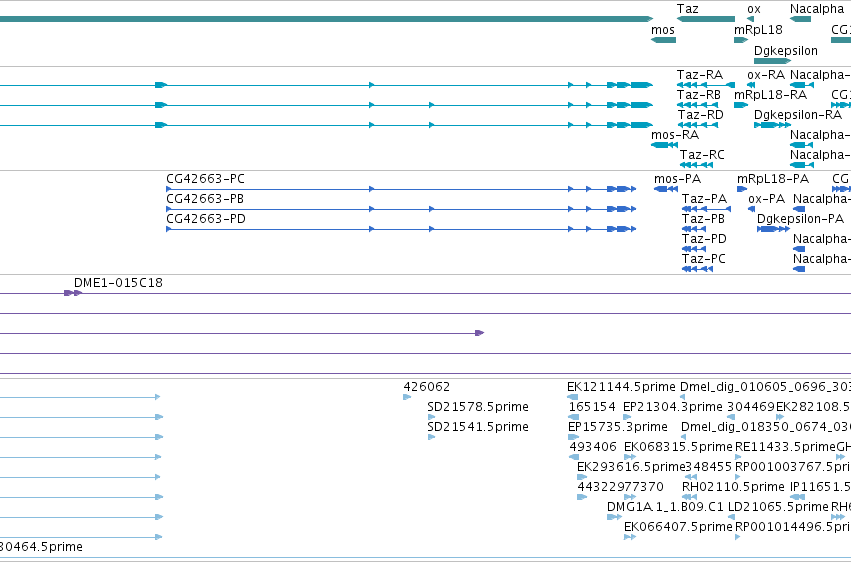The width and height of the screenshot is (851, 562).
Task: Select the SD21578.5prime EST label
Action: 478,407
